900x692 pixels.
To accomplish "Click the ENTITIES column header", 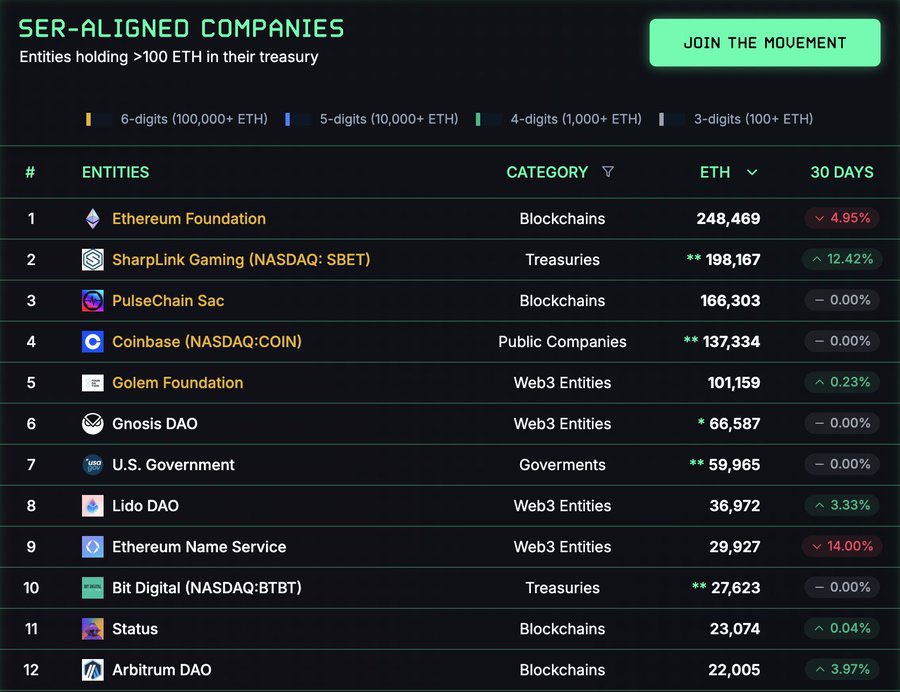I will (115, 171).
